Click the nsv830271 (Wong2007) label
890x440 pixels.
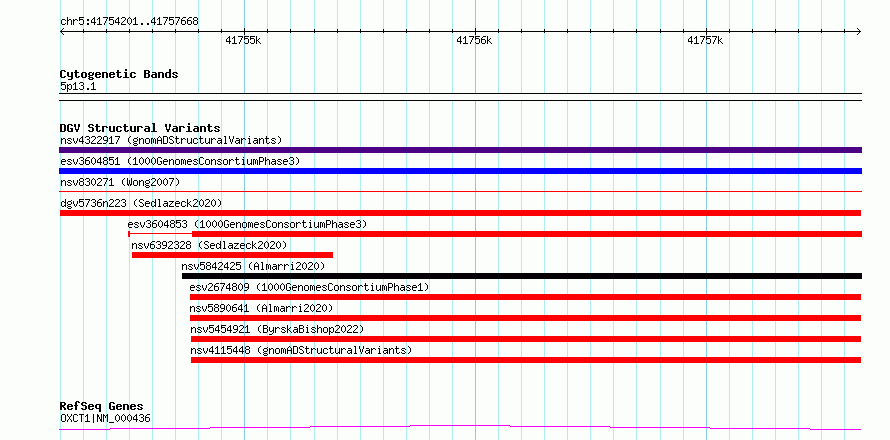coord(120,182)
